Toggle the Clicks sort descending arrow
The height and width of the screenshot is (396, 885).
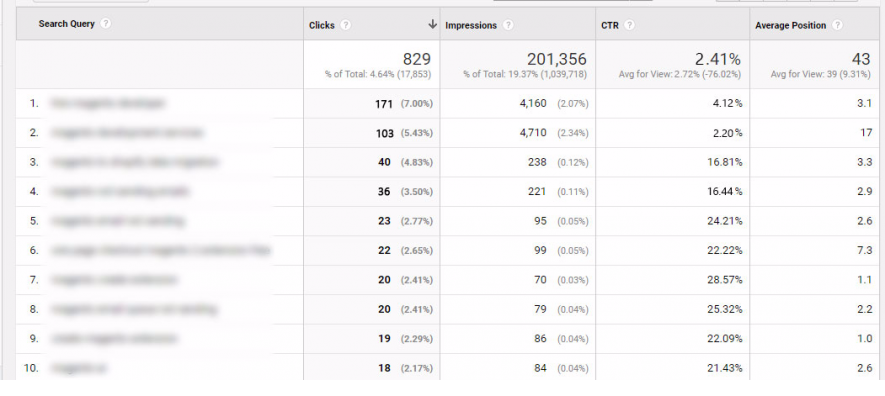click(x=432, y=24)
